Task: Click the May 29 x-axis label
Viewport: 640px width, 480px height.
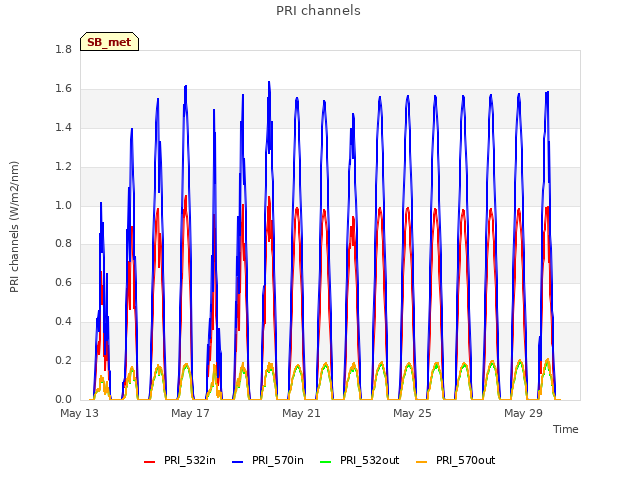Action: tap(523, 413)
